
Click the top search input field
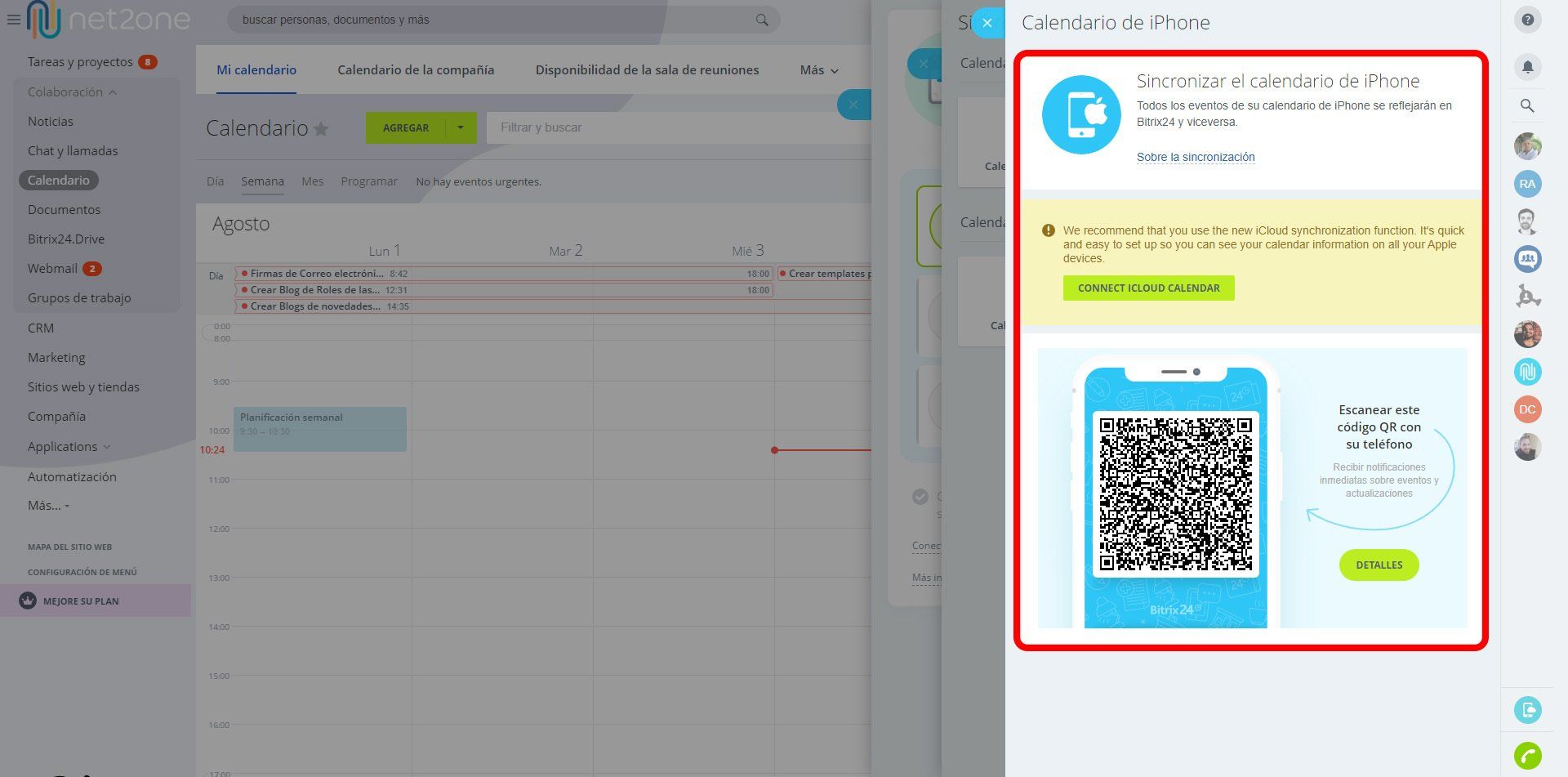(x=502, y=20)
